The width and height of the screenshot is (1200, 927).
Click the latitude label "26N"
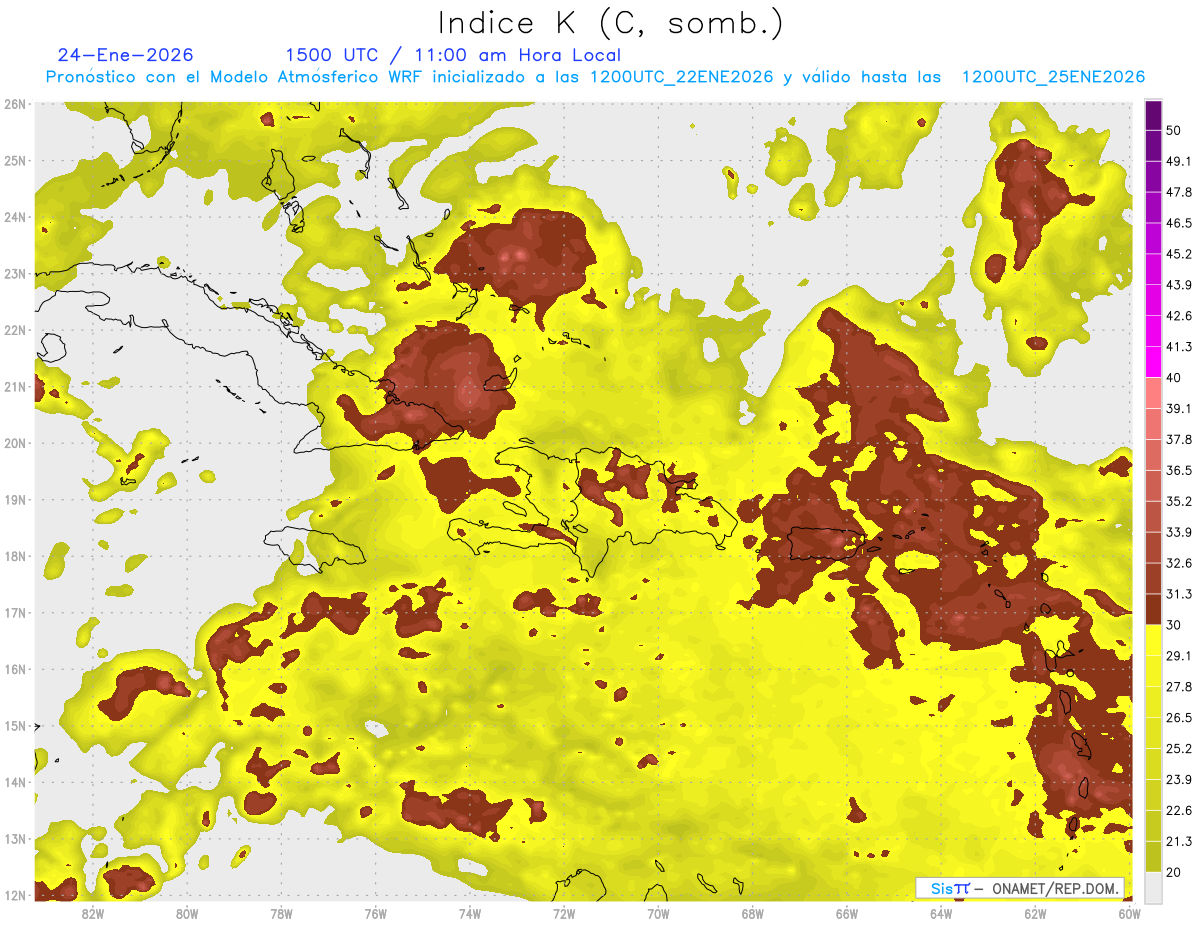tap(15, 104)
